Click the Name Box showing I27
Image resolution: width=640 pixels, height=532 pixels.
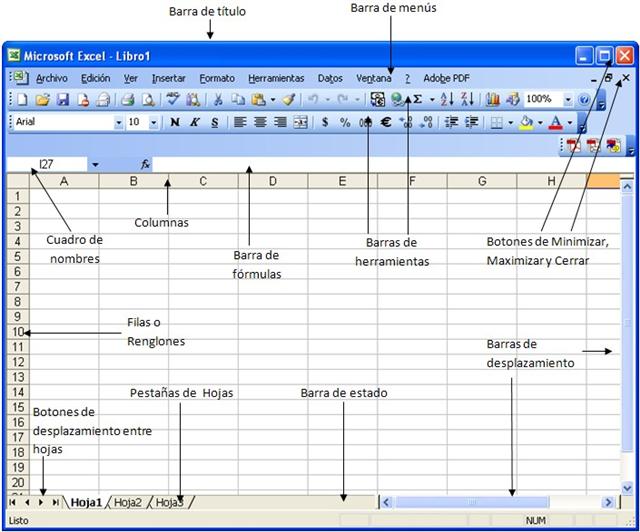(47, 165)
